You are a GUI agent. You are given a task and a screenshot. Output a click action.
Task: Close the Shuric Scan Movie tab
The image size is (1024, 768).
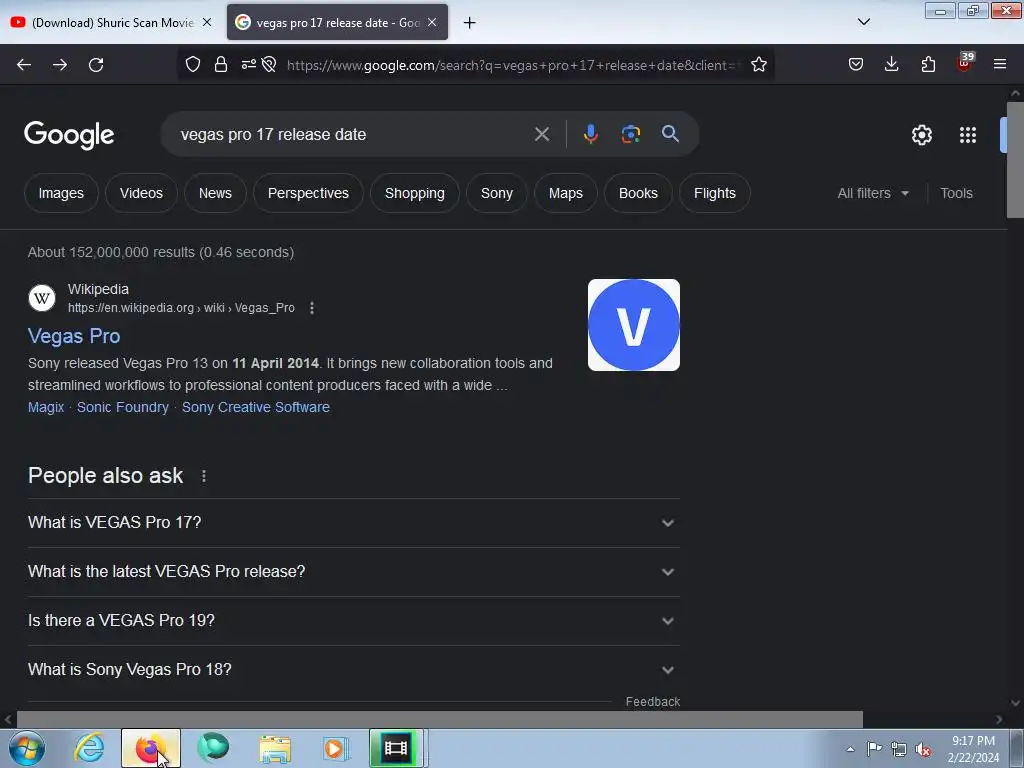click(x=207, y=22)
